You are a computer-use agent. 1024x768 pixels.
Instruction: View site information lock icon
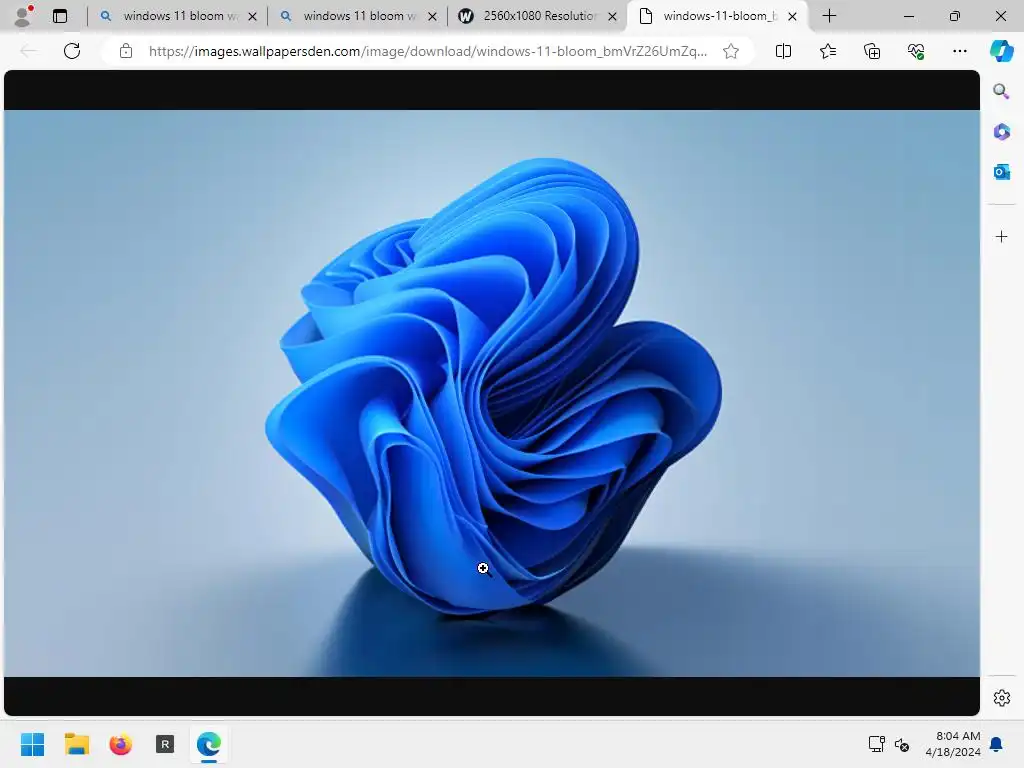pos(126,51)
